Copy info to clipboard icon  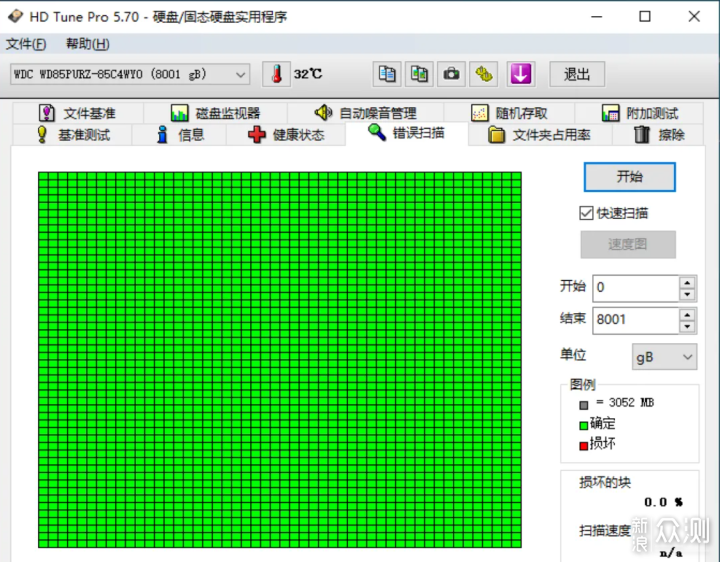coord(387,74)
